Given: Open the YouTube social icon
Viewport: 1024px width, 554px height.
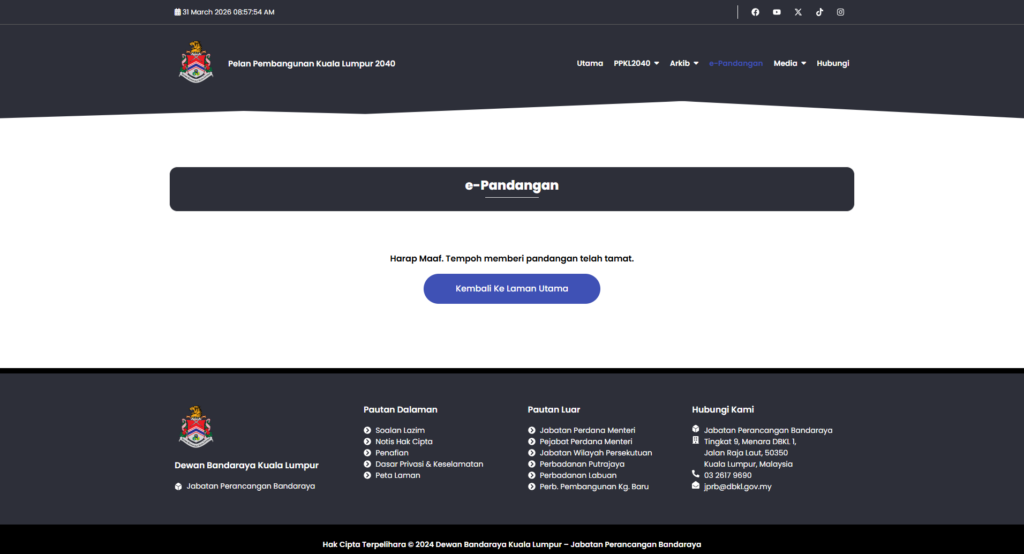Looking at the screenshot, I should click(x=777, y=12).
